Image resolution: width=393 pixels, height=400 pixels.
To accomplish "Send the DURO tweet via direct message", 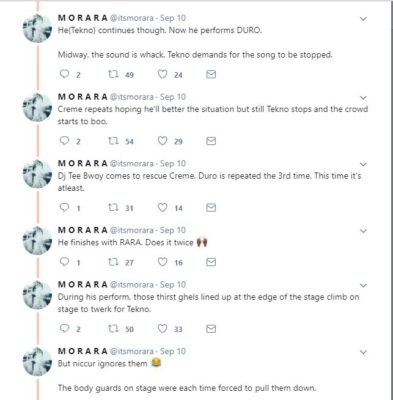I will pos(211,74).
